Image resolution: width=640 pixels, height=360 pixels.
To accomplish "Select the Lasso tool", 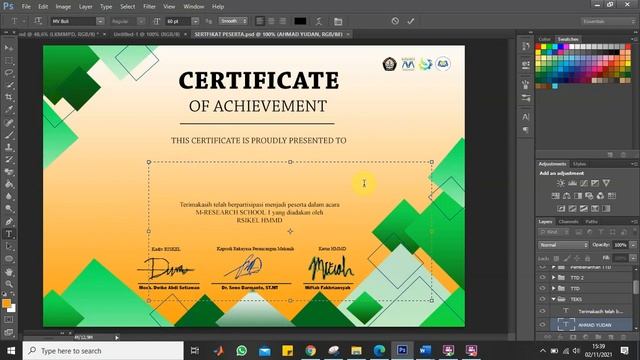I will tap(9, 73).
